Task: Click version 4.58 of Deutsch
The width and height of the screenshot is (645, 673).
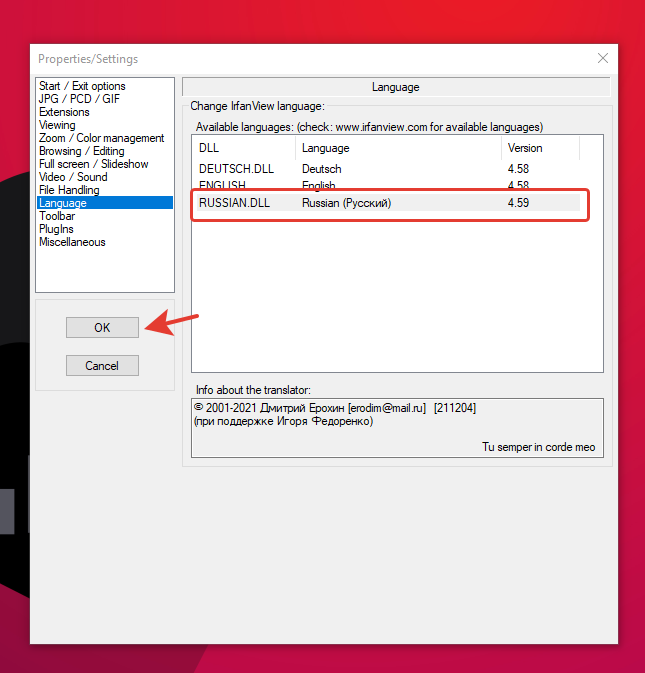Action: point(518,169)
